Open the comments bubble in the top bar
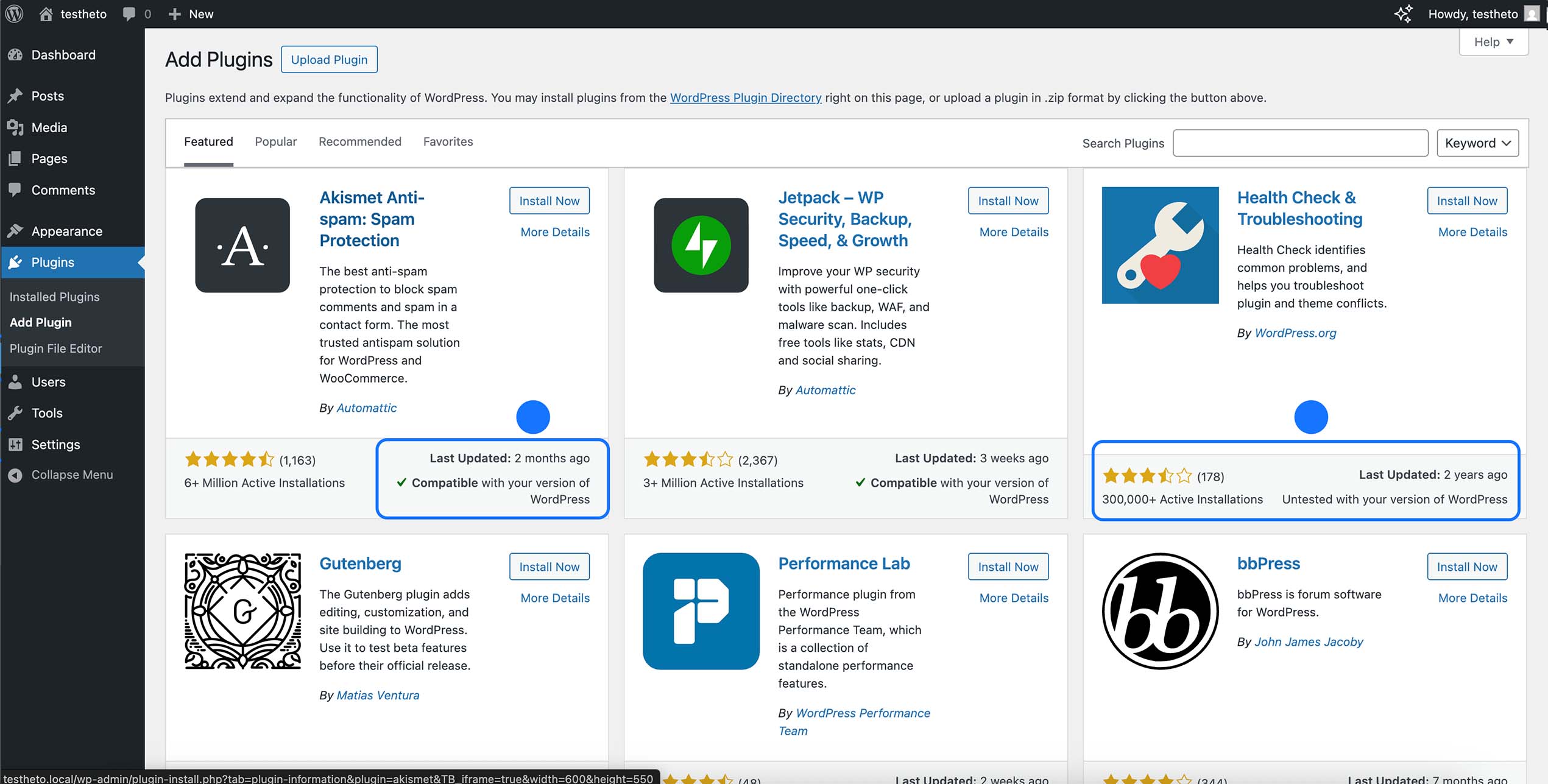The image size is (1548, 784). 128,13
